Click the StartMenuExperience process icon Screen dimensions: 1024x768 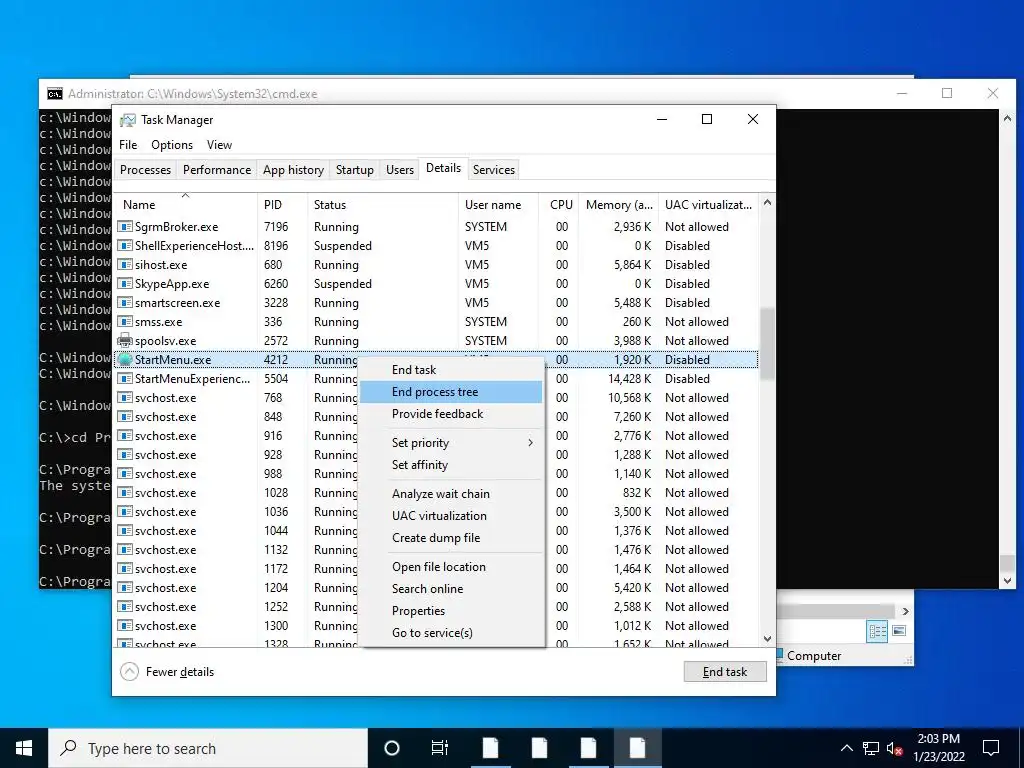125,379
